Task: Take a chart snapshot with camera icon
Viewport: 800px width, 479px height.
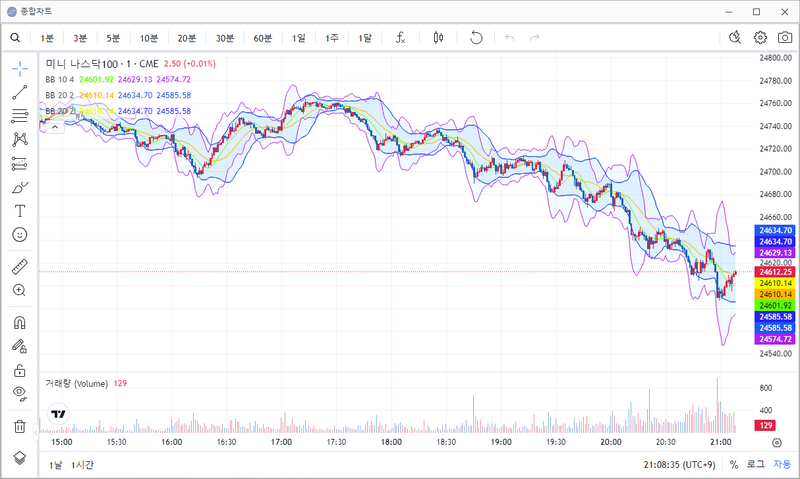Action: click(785, 38)
